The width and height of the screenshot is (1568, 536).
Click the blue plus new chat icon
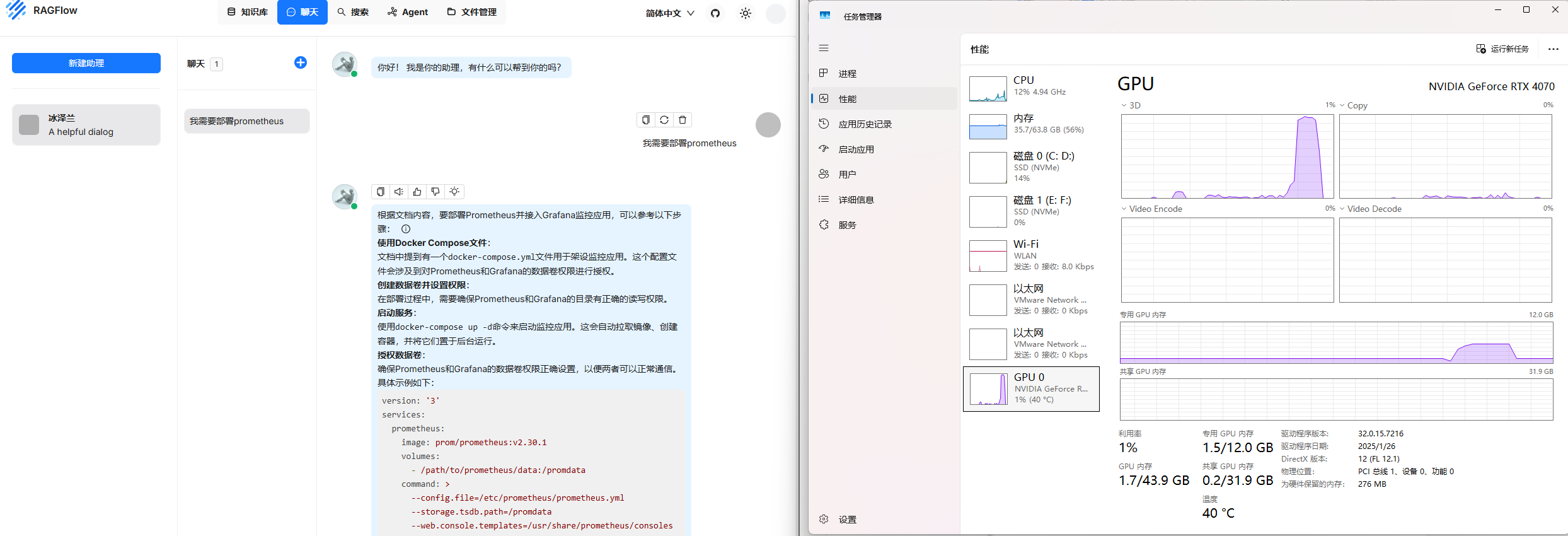click(301, 62)
